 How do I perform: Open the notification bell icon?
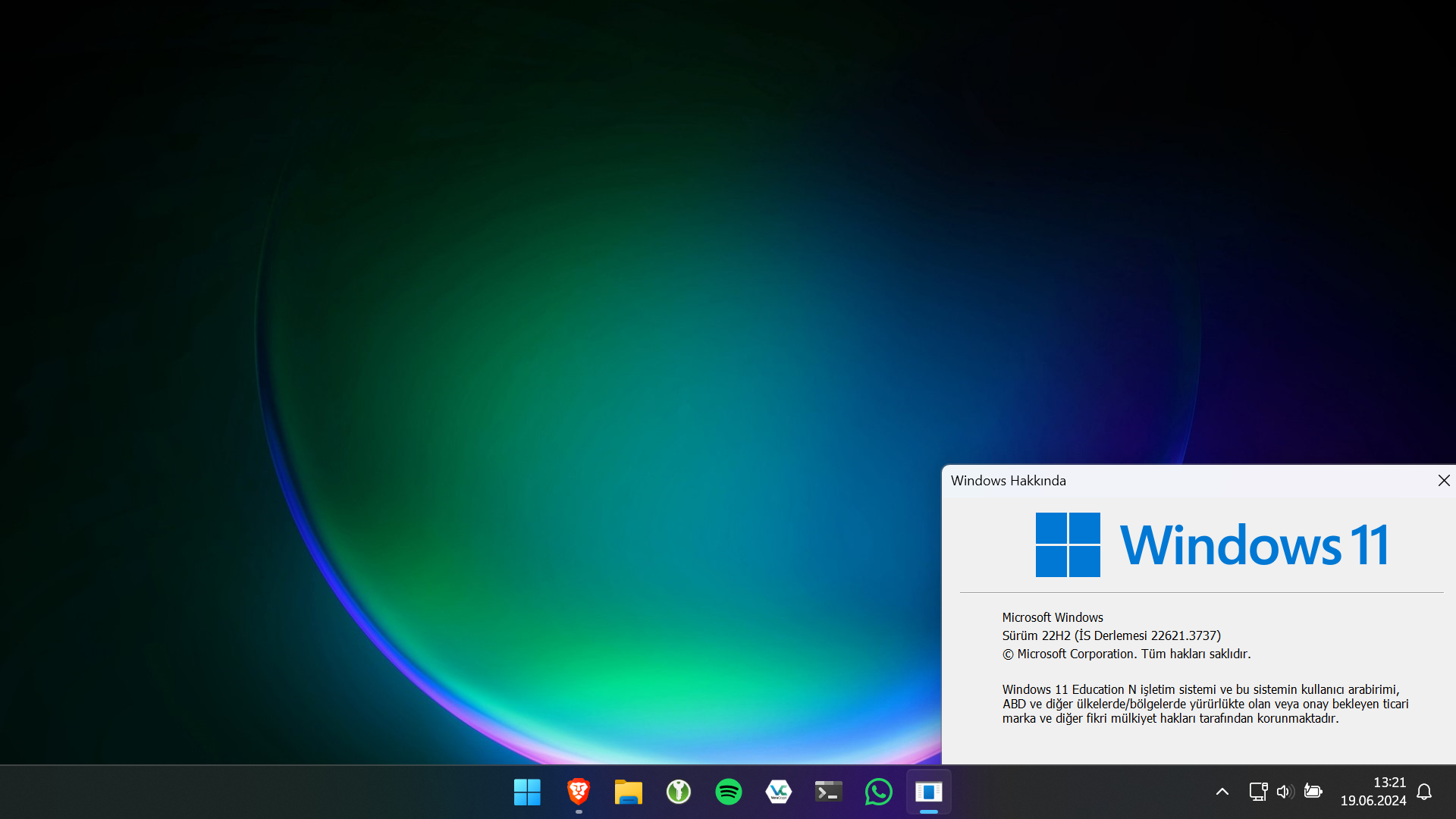[x=1424, y=792]
